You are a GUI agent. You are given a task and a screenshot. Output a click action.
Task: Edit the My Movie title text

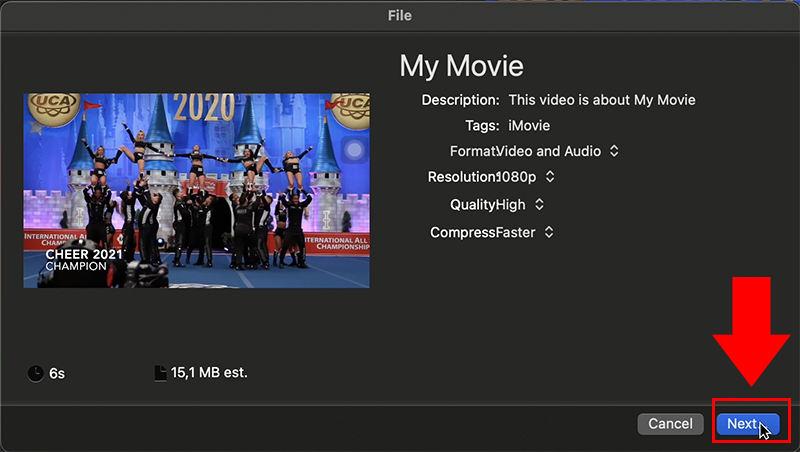click(x=461, y=66)
